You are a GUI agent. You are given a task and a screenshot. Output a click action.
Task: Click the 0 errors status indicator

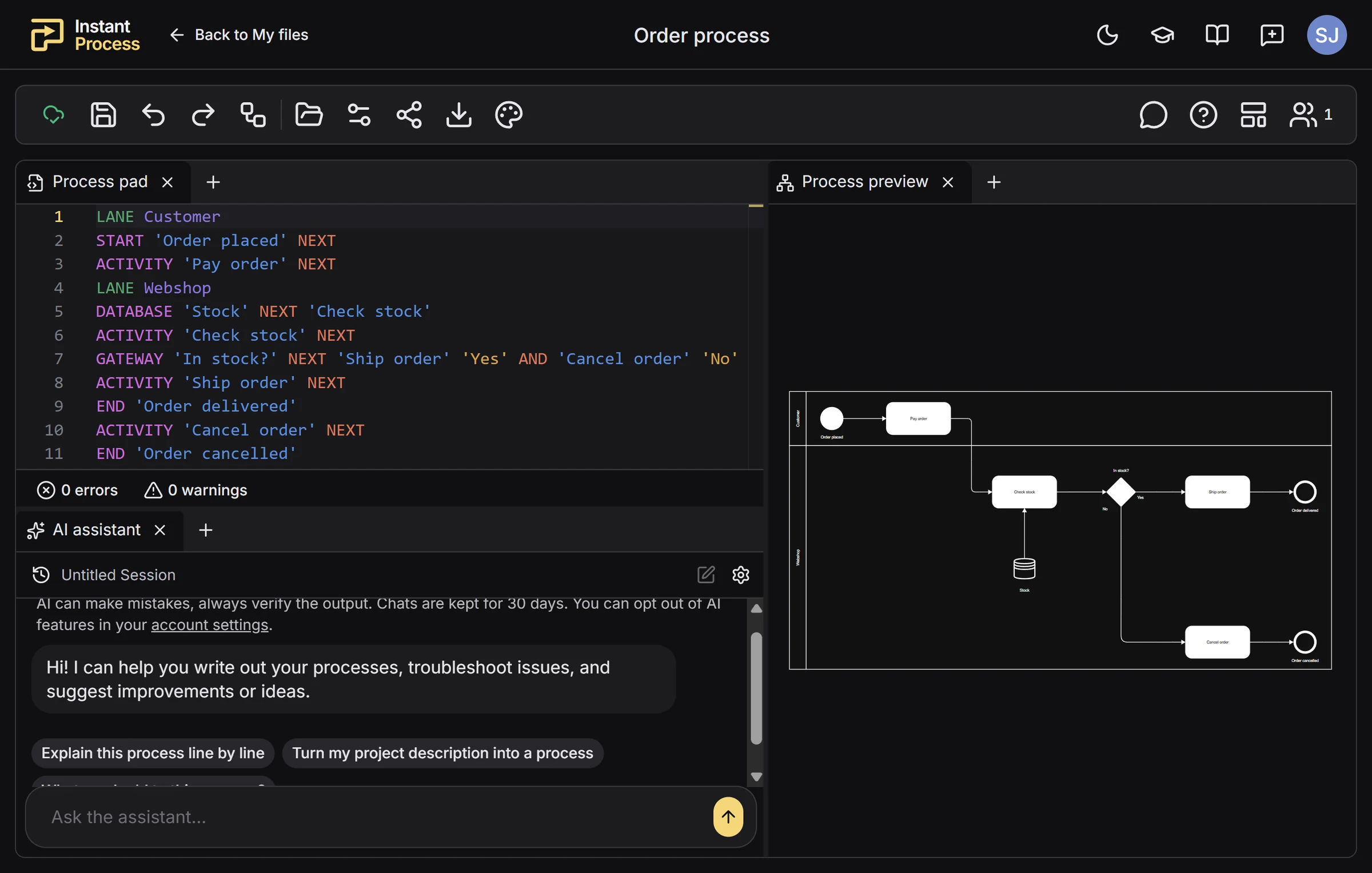(x=77, y=490)
